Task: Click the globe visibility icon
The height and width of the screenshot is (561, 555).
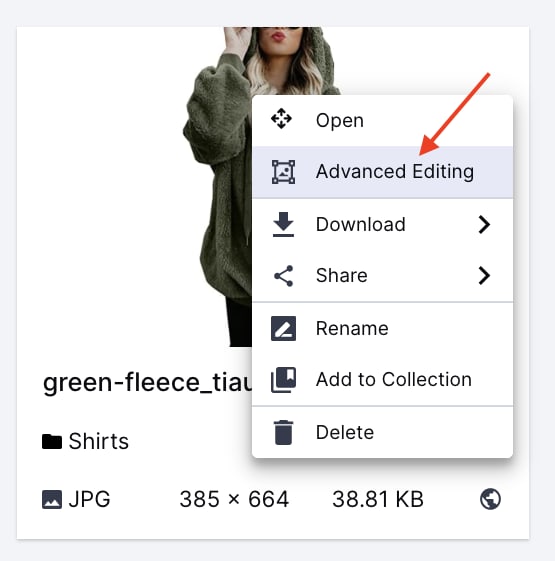Action: [x=490, y=499]
